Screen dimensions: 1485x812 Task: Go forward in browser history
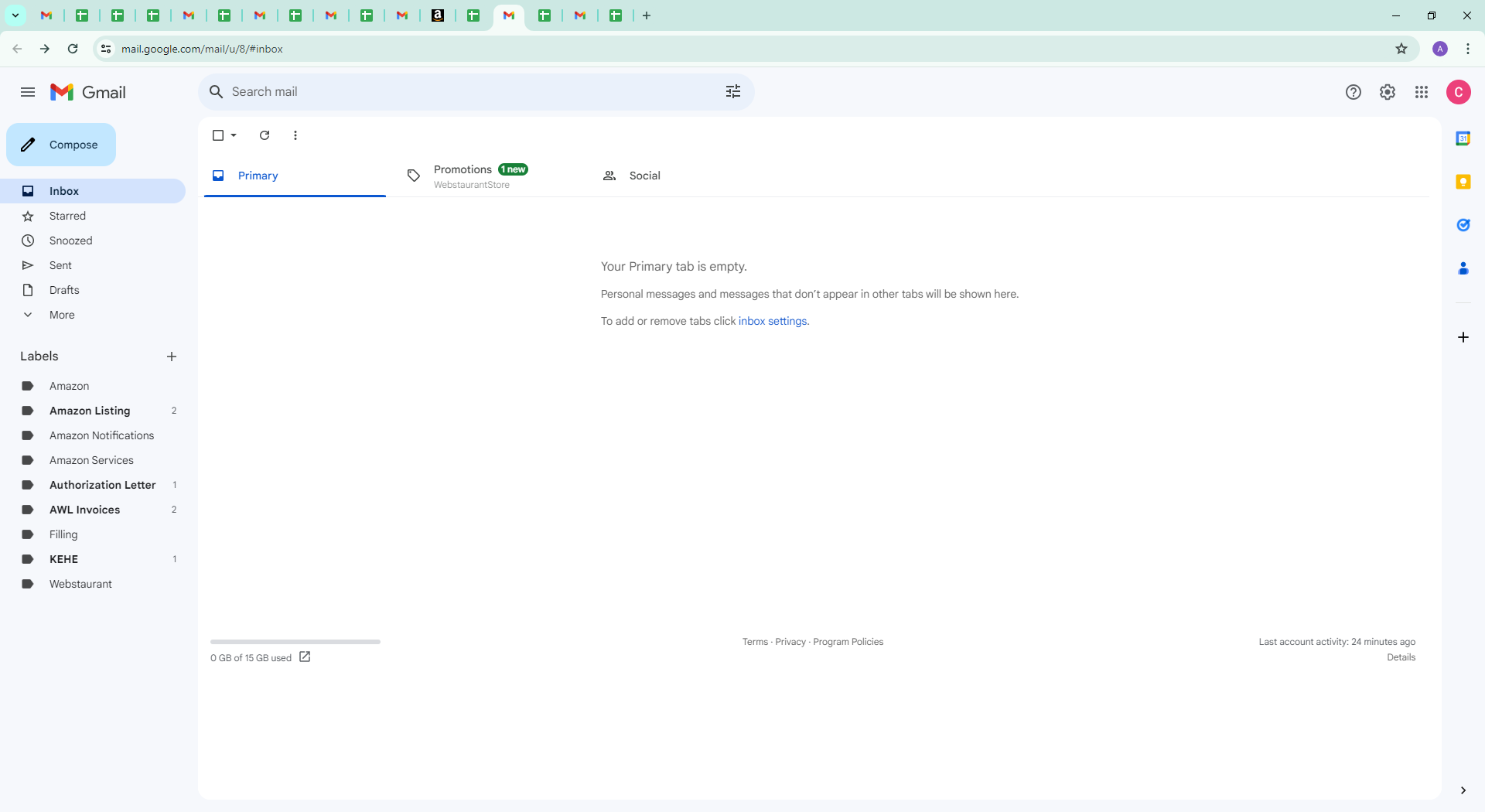[x=45, y=49]
